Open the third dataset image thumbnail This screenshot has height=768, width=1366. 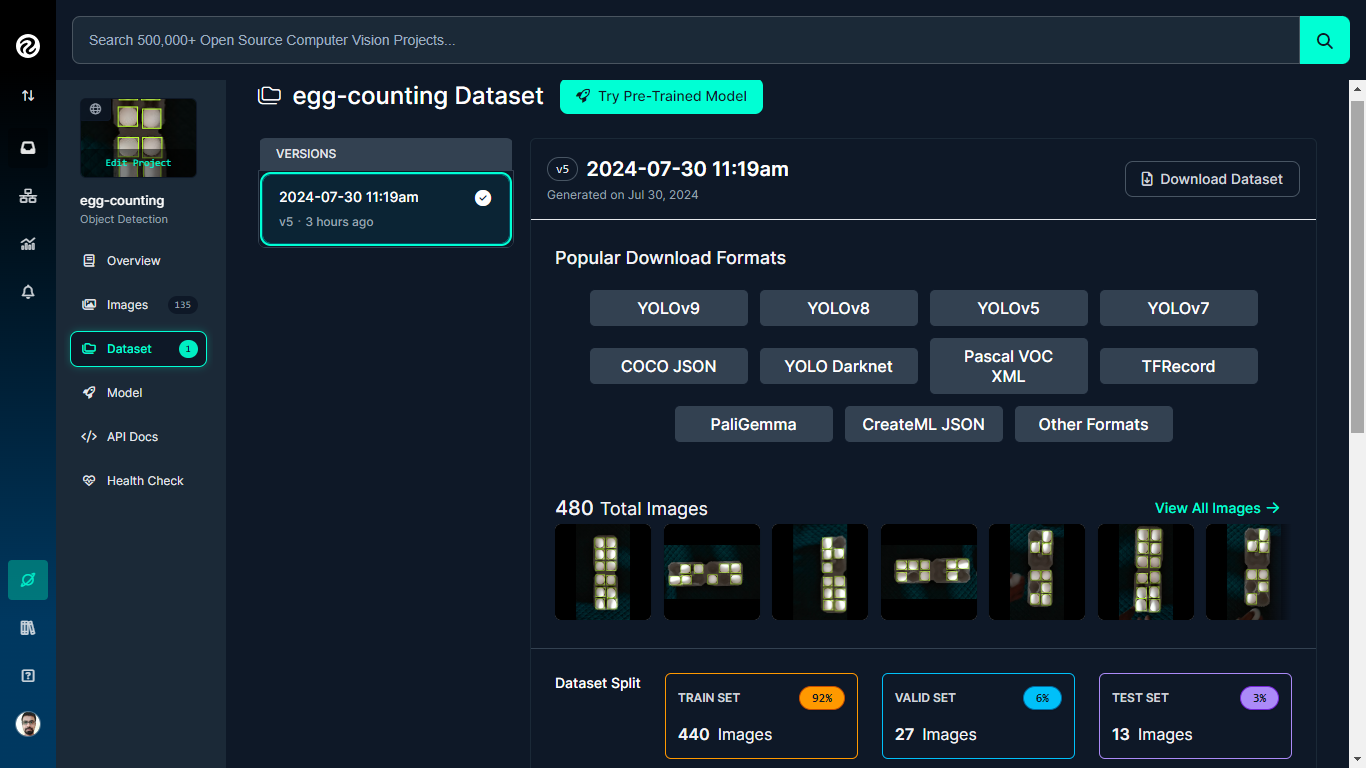(820, 572)
